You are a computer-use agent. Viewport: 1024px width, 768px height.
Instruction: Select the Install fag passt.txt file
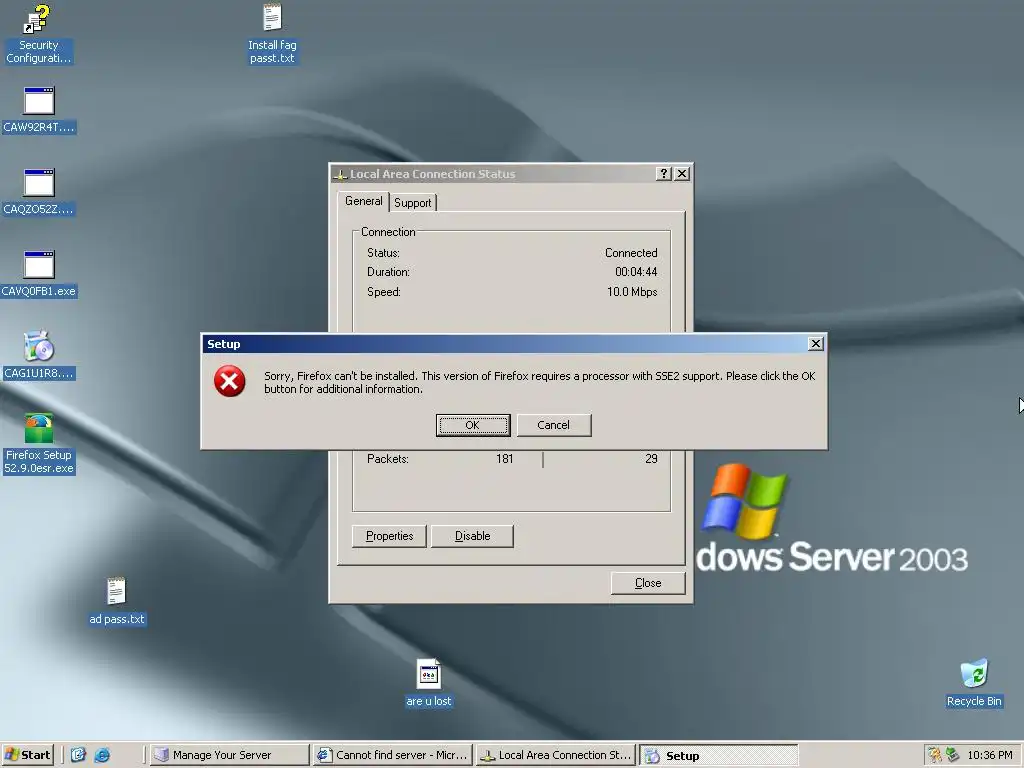[272, 34]
